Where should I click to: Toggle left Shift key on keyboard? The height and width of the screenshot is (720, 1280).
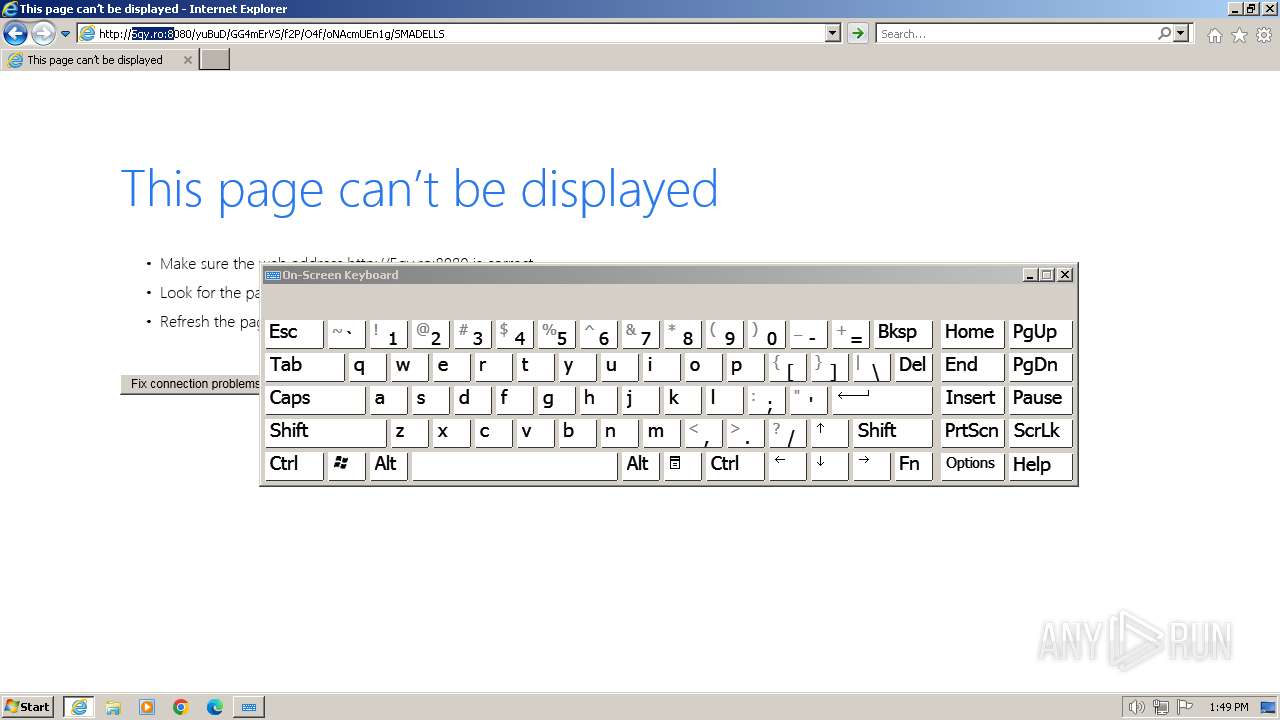(x=325, y=432)
